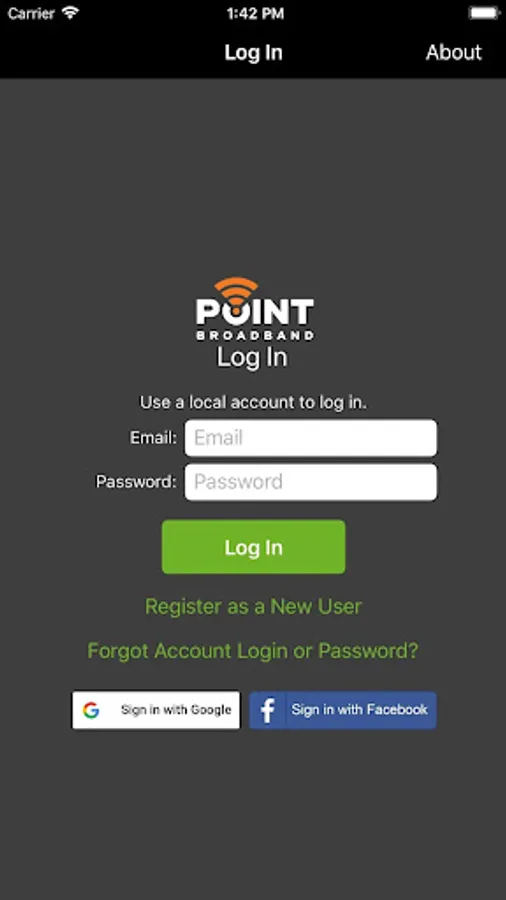Tap the Carrier text in status bar
This screenshot has width=506, height=900.
(x=30, y=13)
